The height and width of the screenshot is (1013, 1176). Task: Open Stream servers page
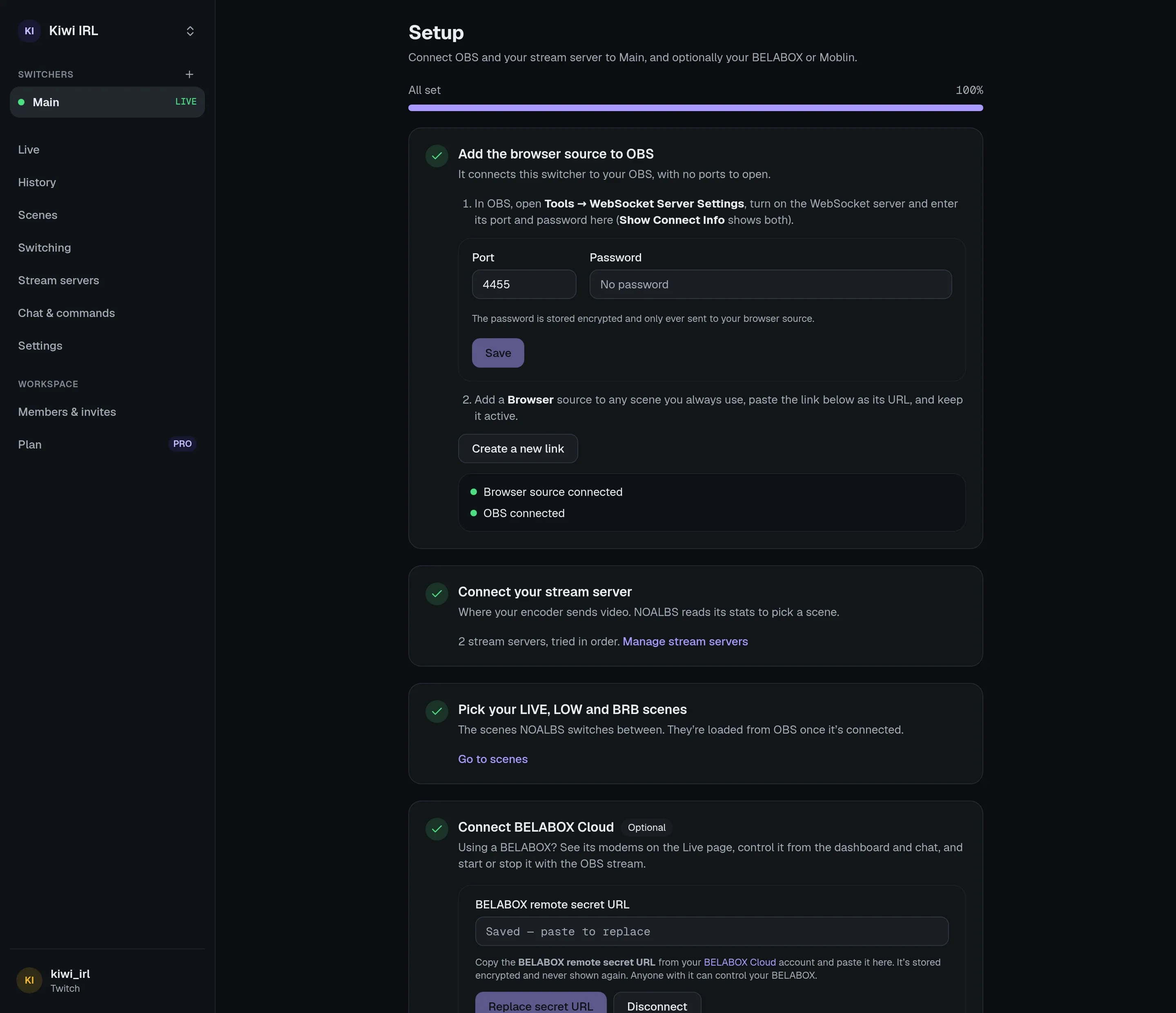click(x=58, y=281)
